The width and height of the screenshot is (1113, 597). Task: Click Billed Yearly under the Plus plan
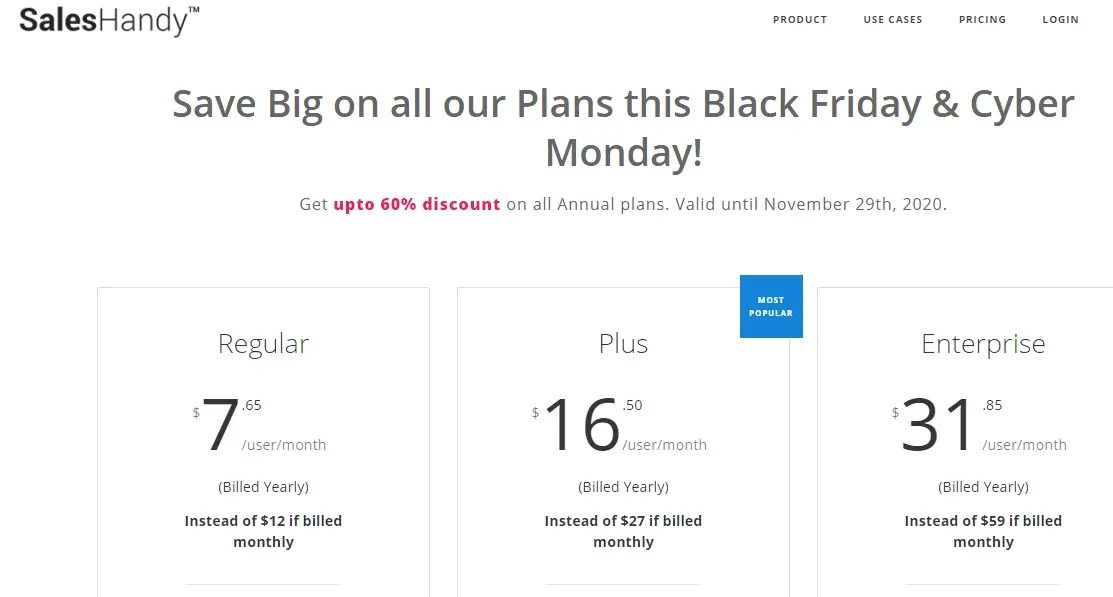click(x=623, y=486)
